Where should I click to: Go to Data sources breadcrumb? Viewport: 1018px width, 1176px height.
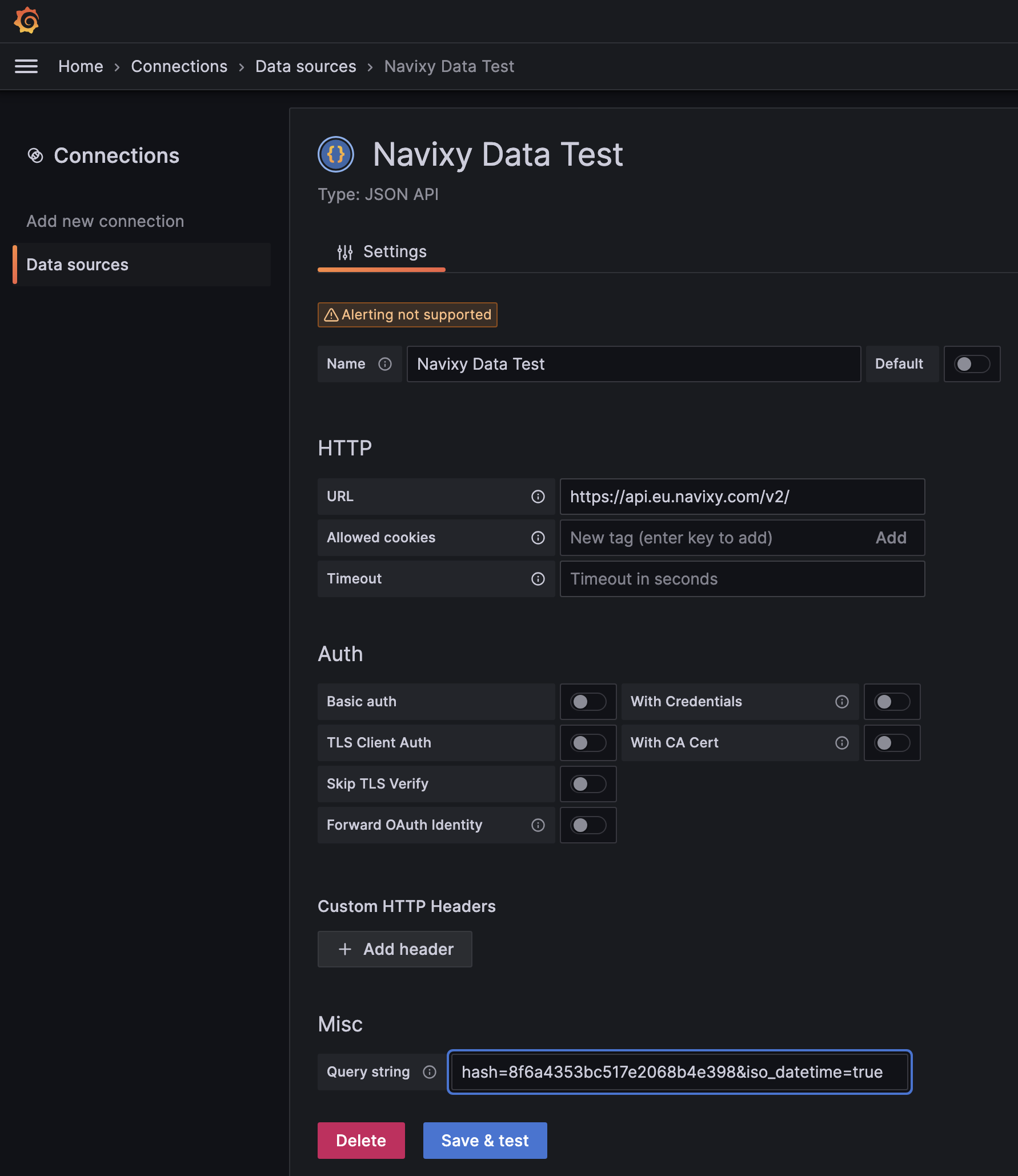click(306, 66)
